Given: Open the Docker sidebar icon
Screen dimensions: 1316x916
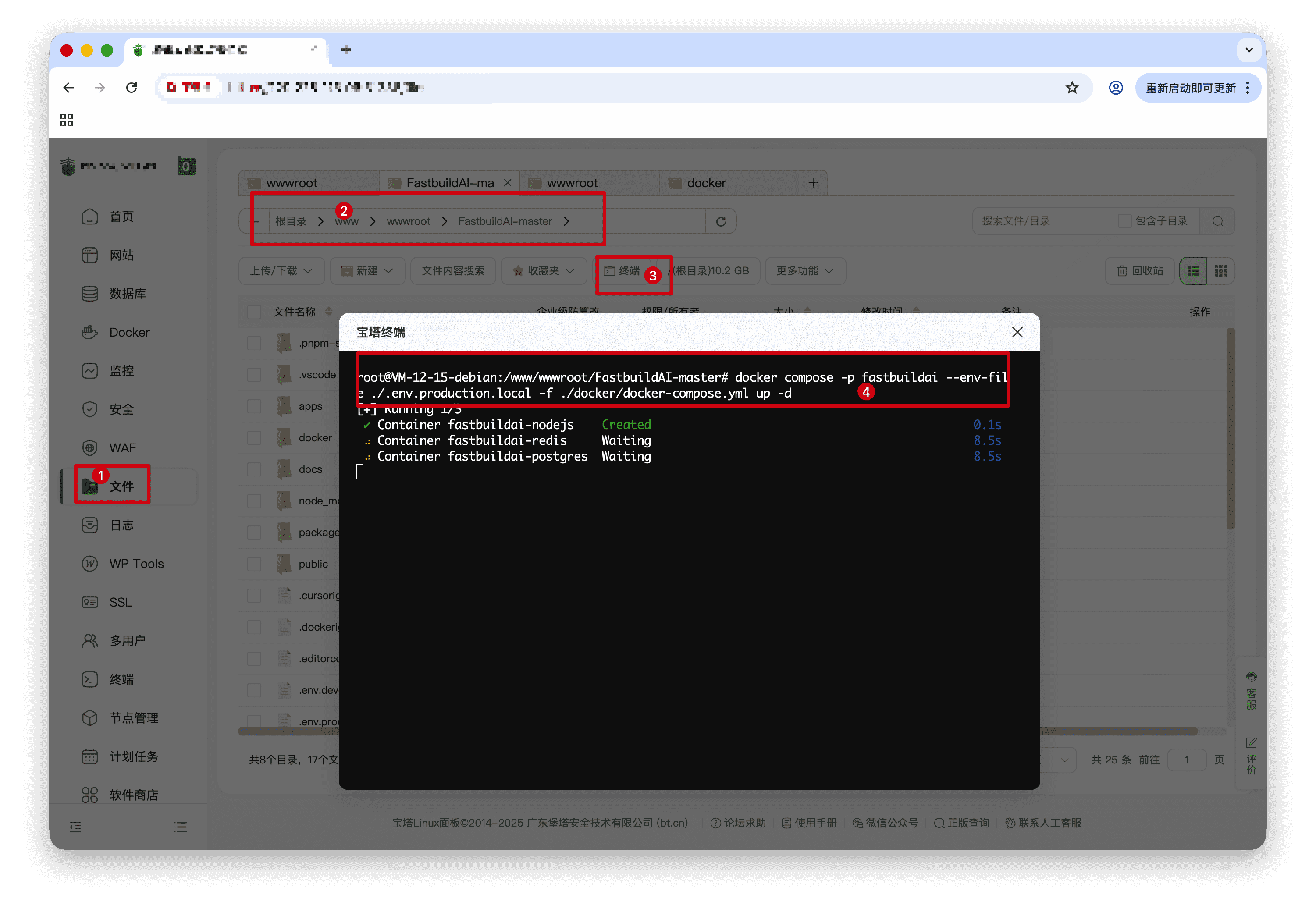Looking at the screenshot, I should 89,333.
